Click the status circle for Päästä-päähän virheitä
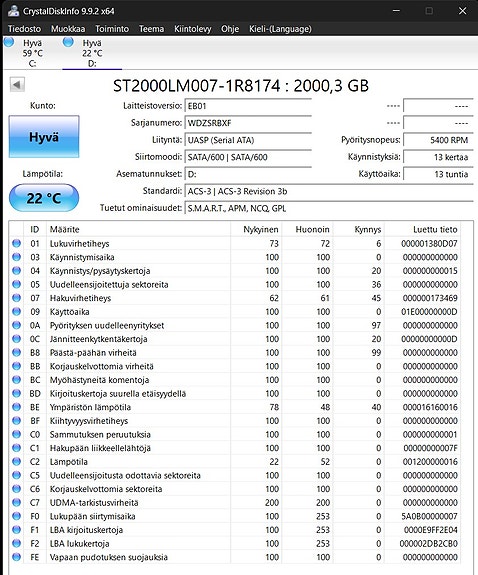Screen dimensions: 478x575 [16, 352]
